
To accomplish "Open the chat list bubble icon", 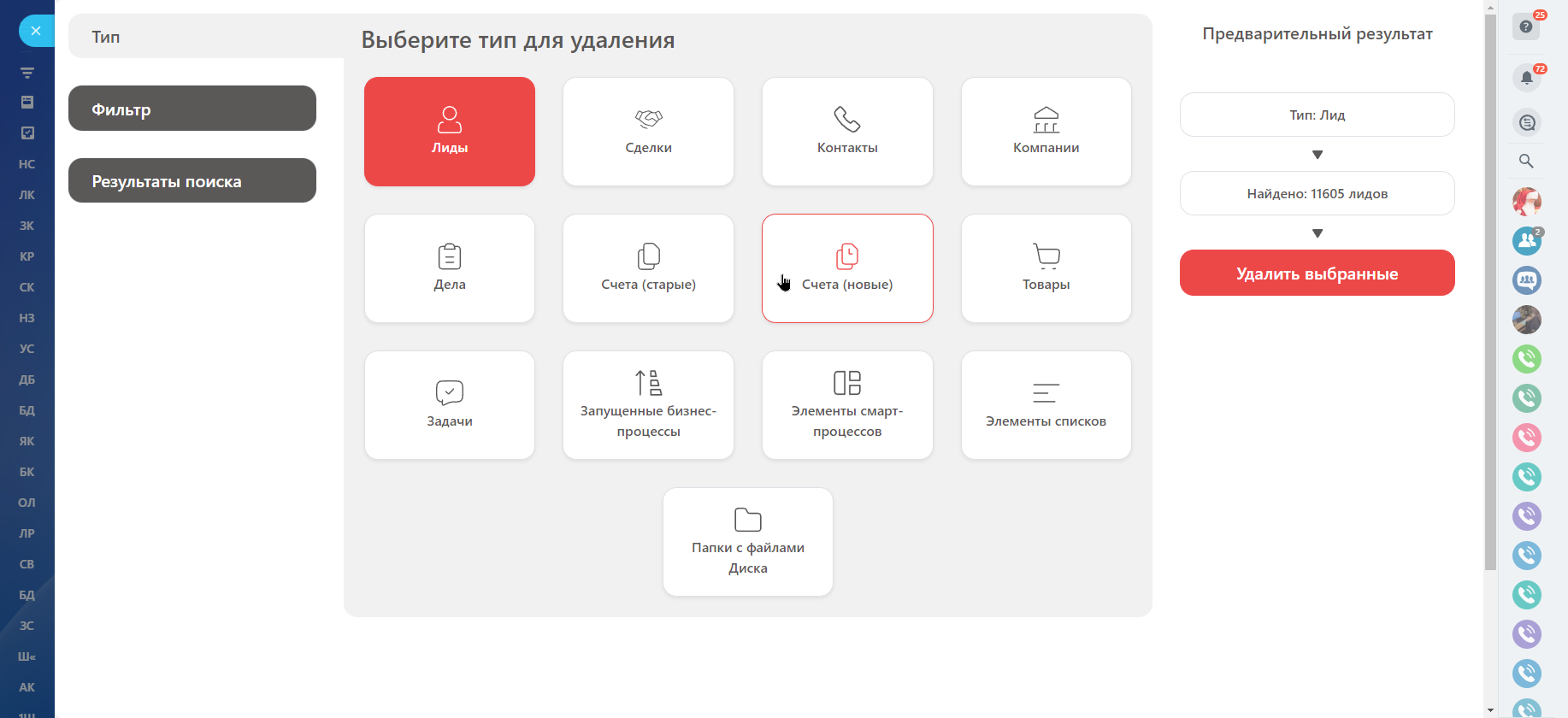I will pyautogui.click(x=1527, y=122).
